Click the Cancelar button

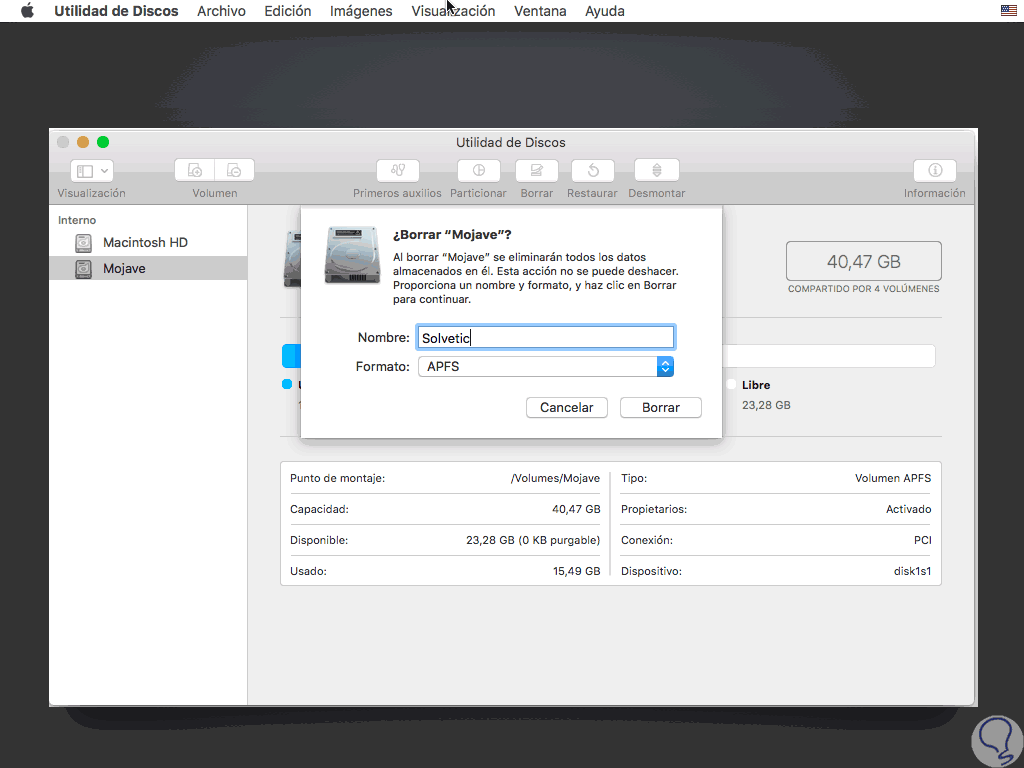click(566, 408)
